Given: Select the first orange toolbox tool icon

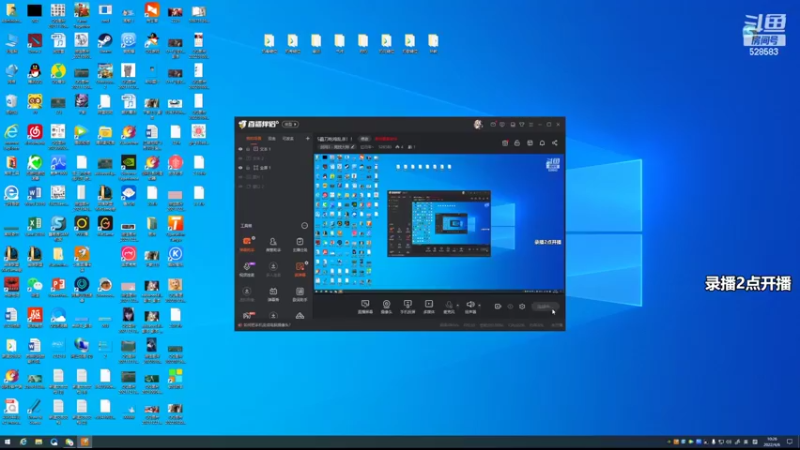Looking at the screenshot, I should pos(247,243).
